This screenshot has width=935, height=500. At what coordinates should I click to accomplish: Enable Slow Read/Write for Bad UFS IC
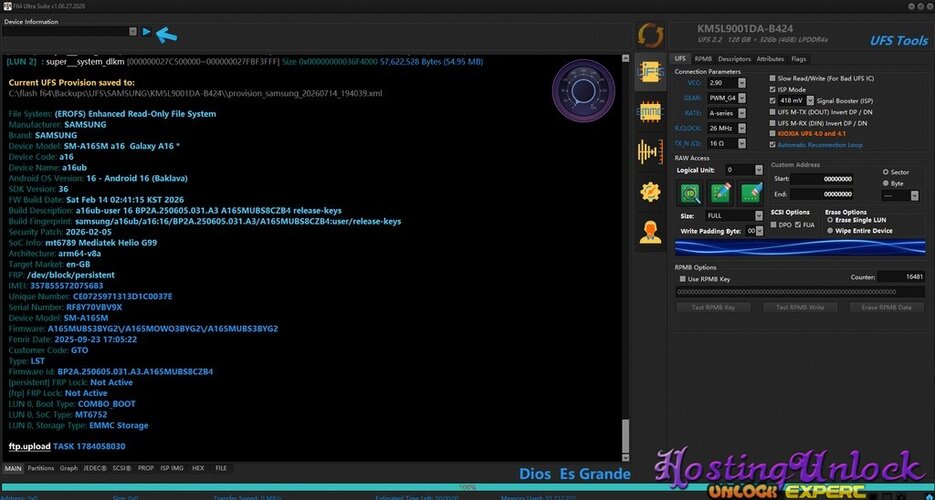point(773,78)
